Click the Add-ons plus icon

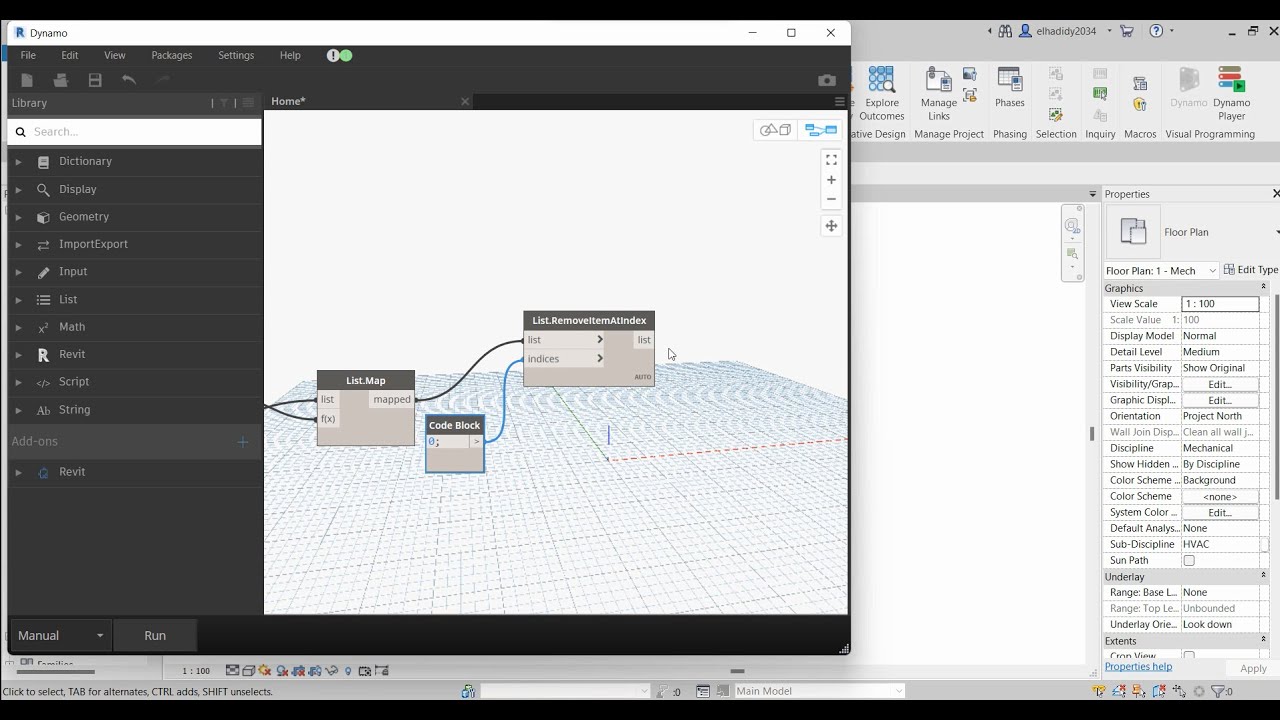(x=242, y=442)
